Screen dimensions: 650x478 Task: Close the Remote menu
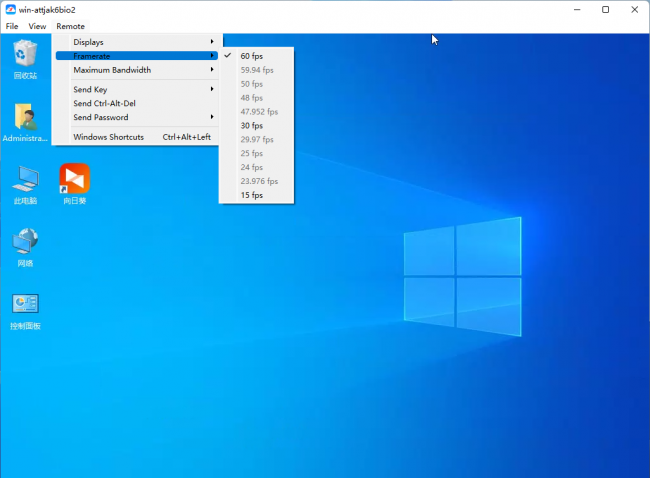70,26
